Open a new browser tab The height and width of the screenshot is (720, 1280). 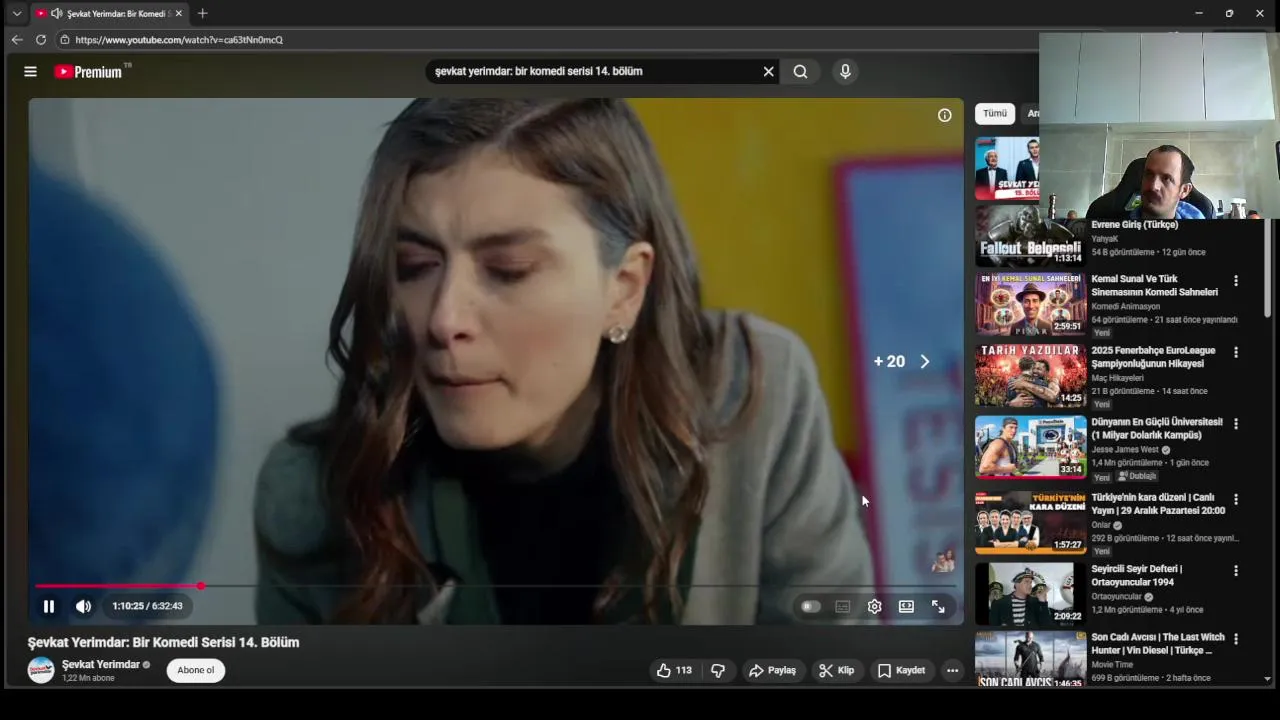202,13
